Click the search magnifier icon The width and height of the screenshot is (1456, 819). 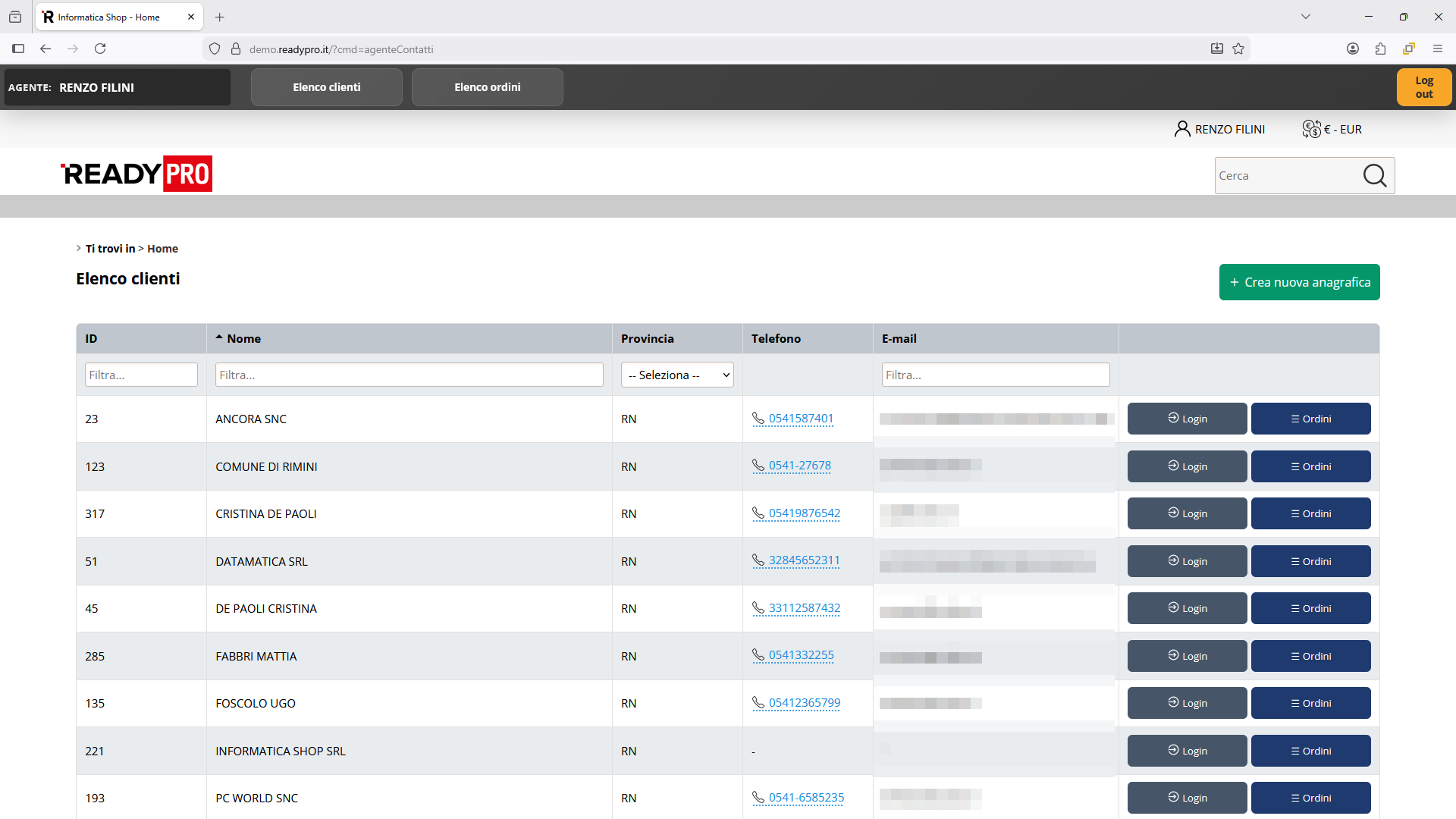1374,175
